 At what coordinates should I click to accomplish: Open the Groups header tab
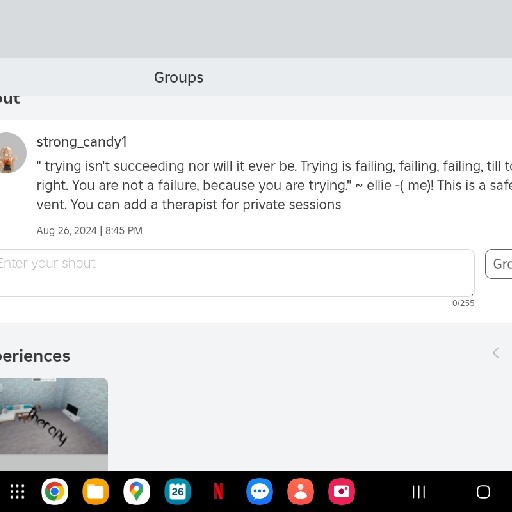coord(179,78)
